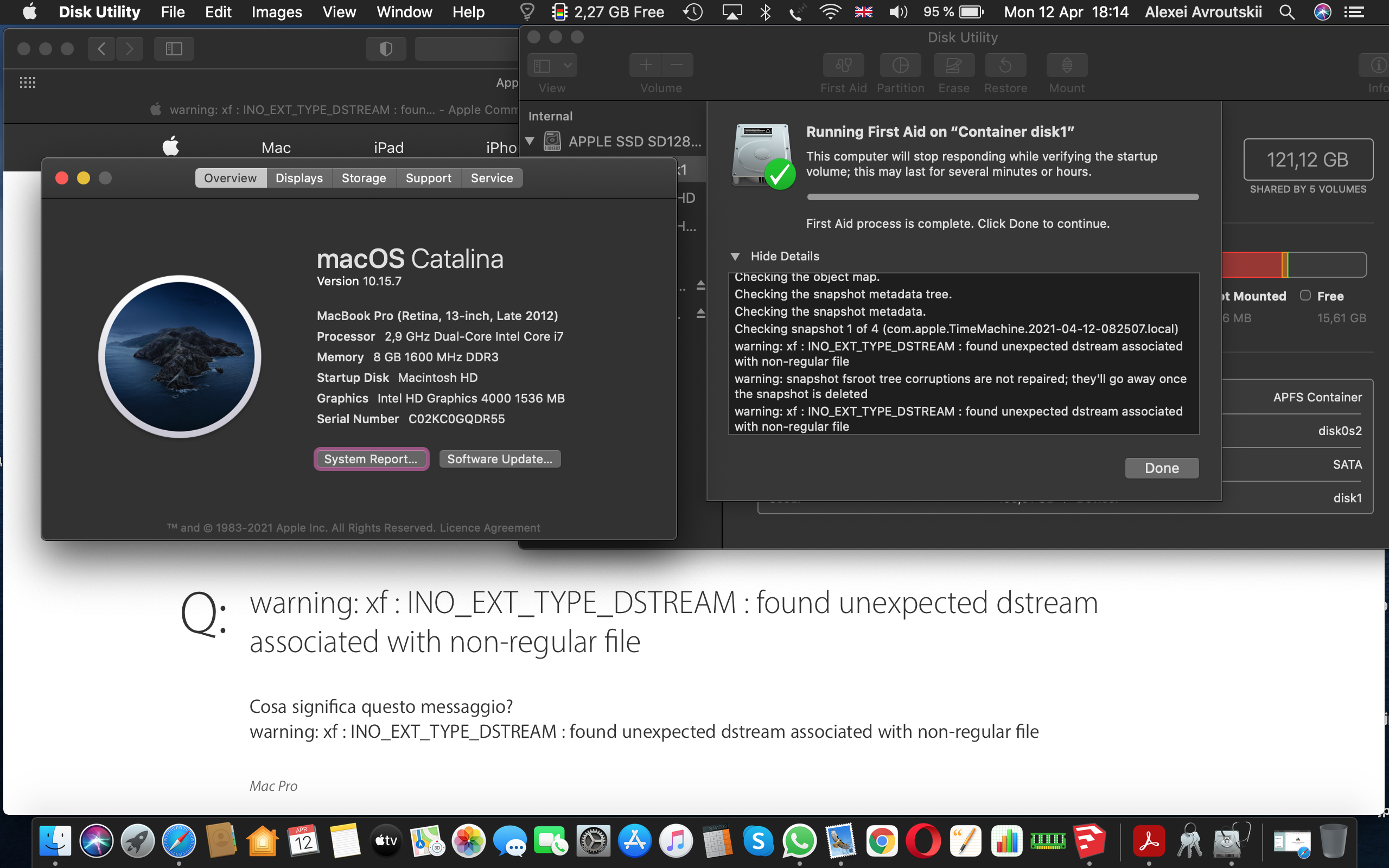Open System Report from About This Mac
The height and width of the screenshot is (868, 1389).
(x=371, y=458)
